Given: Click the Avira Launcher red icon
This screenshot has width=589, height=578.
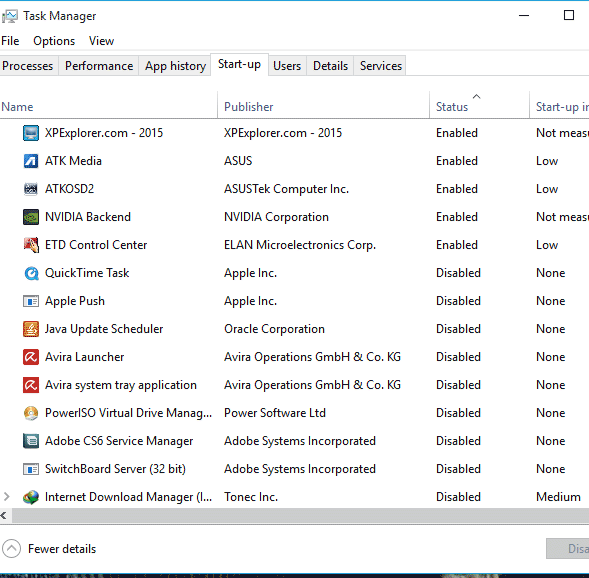Looking at the screenshot, I should (x=31, y=357).
